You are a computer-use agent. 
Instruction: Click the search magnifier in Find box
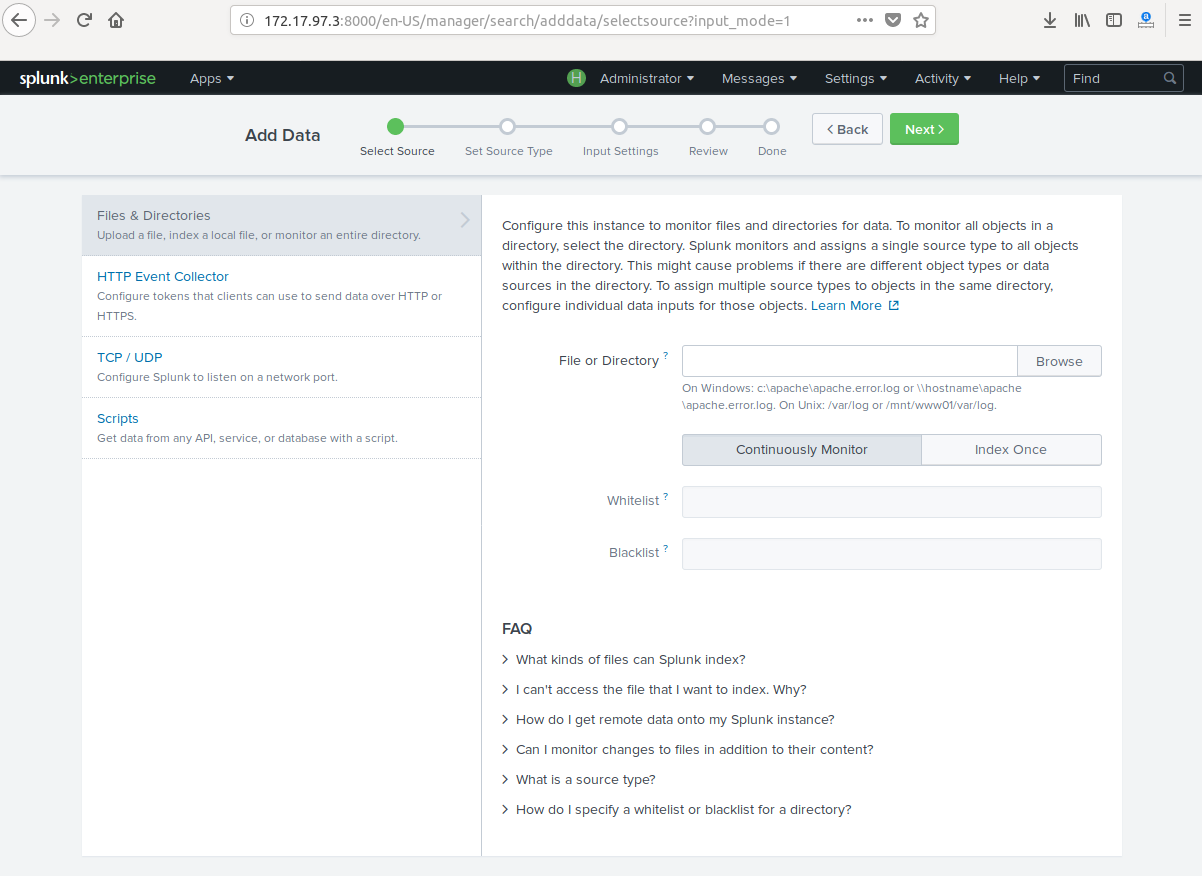[1170, 78]
